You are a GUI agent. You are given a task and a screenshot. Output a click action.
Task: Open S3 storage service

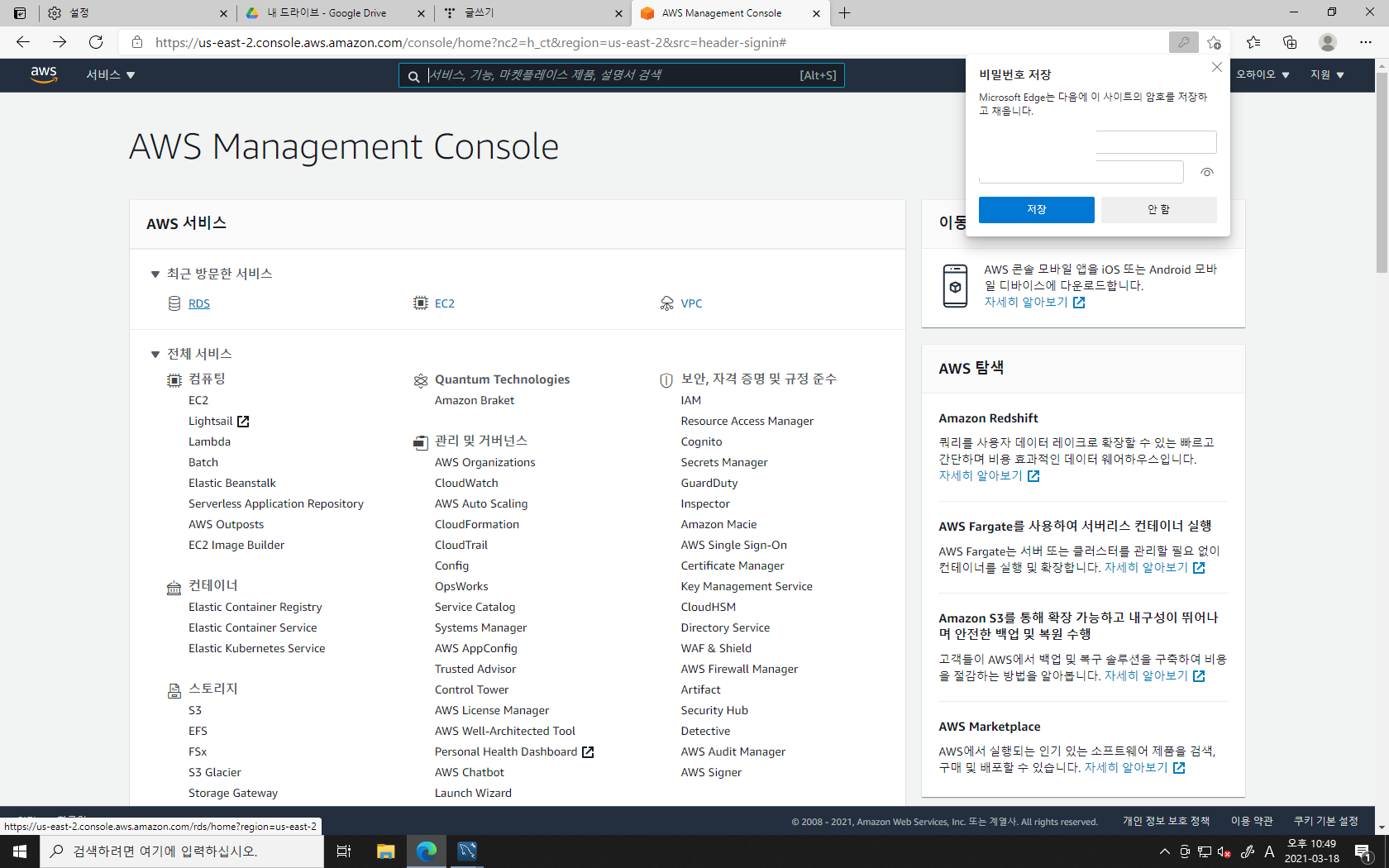(x=195, y=710)
